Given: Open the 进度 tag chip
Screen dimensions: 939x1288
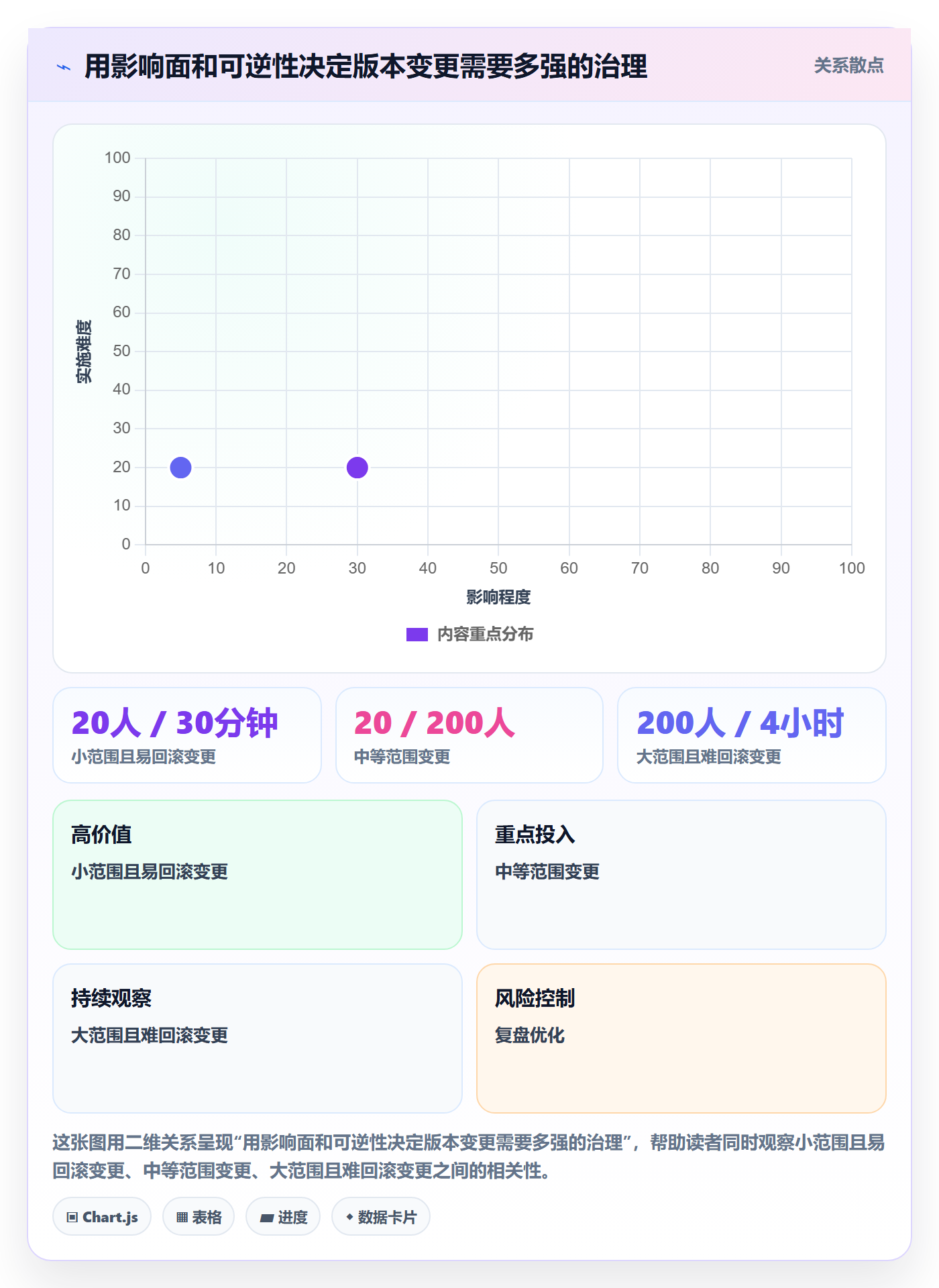Looking at the screenshot, I should [283, 1217].
